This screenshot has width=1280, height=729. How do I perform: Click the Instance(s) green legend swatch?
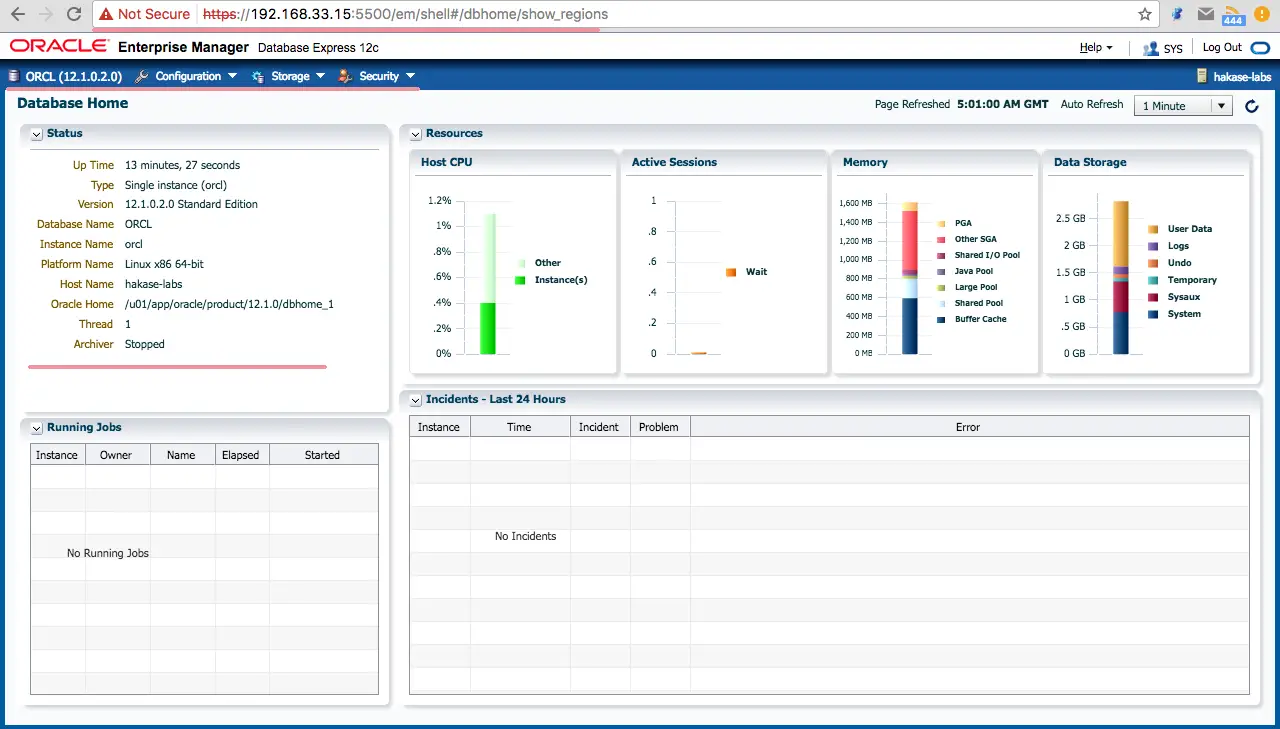520,280
